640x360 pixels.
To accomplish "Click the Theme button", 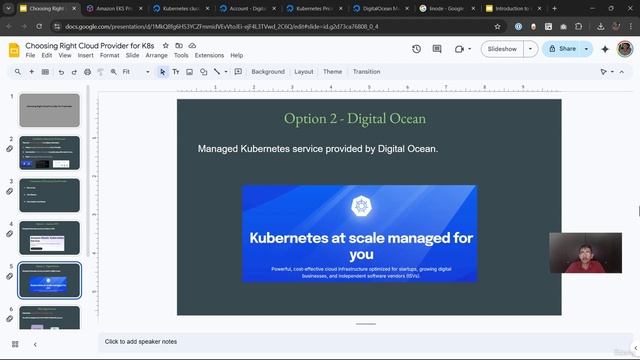I will pos(332,72).
